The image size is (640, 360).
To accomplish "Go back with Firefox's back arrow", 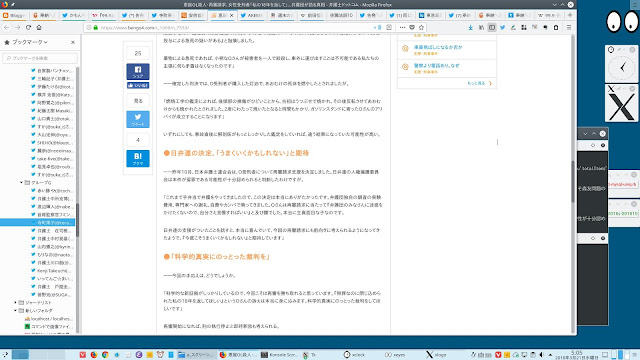I will [7, 27].
